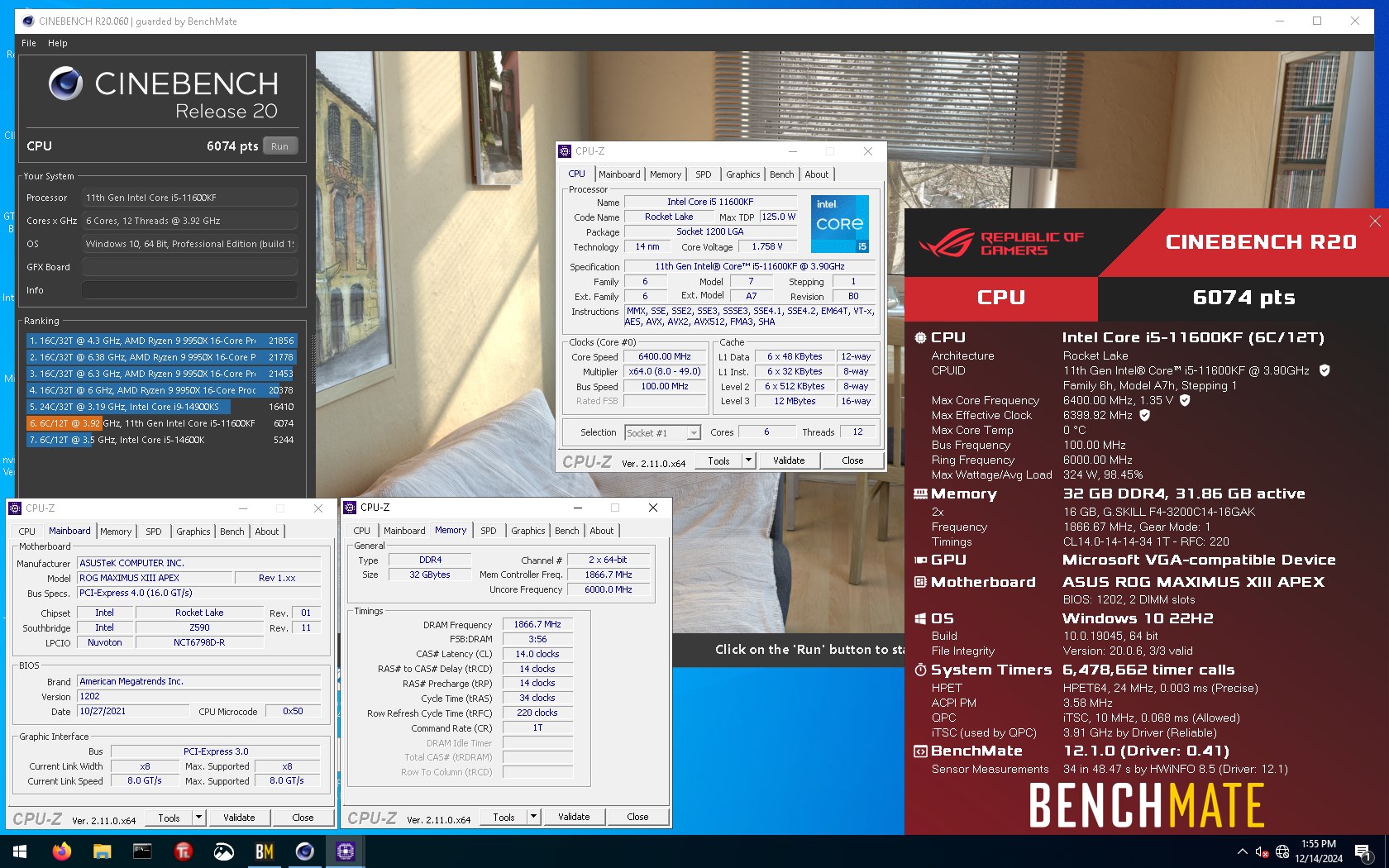Select ranking row 6 Intel Core i5-11600KF
1389x868 pixels.
click(161, 423)
